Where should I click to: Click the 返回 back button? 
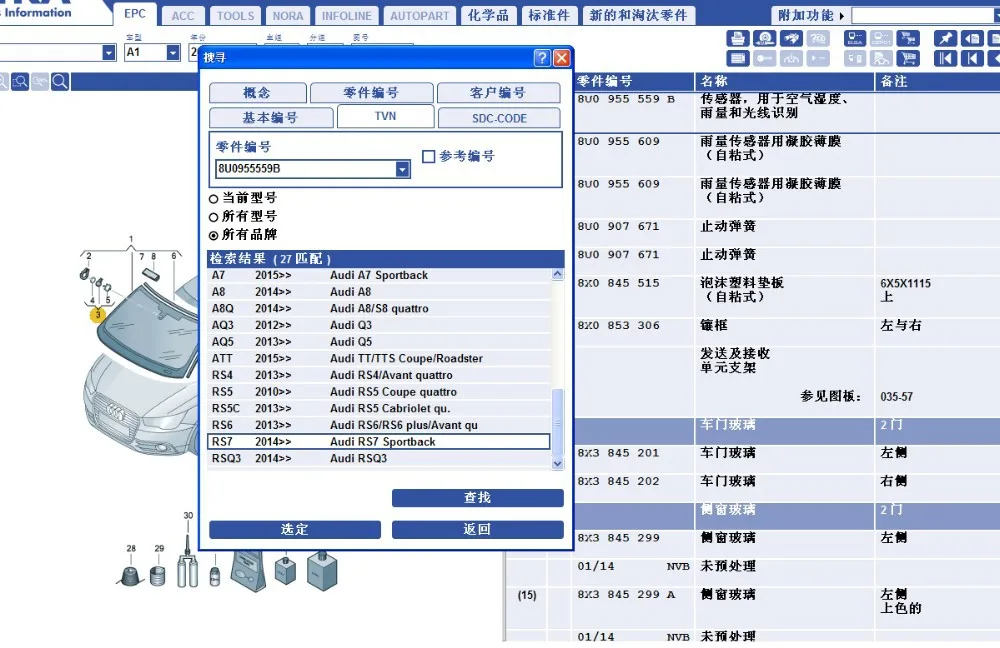pyautogui.click(x=478, y=529)
